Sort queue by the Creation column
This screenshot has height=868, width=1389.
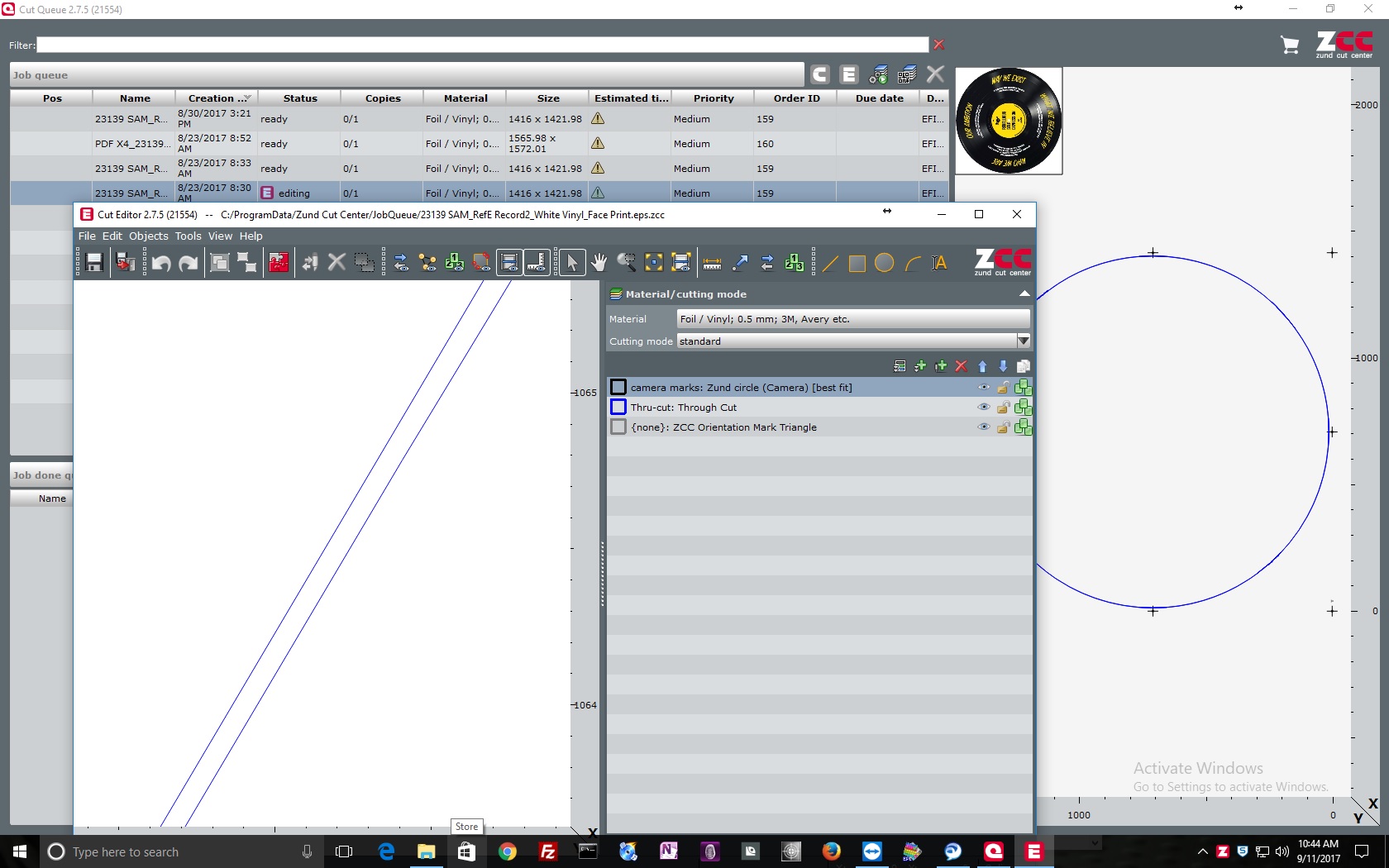point(215,98)
